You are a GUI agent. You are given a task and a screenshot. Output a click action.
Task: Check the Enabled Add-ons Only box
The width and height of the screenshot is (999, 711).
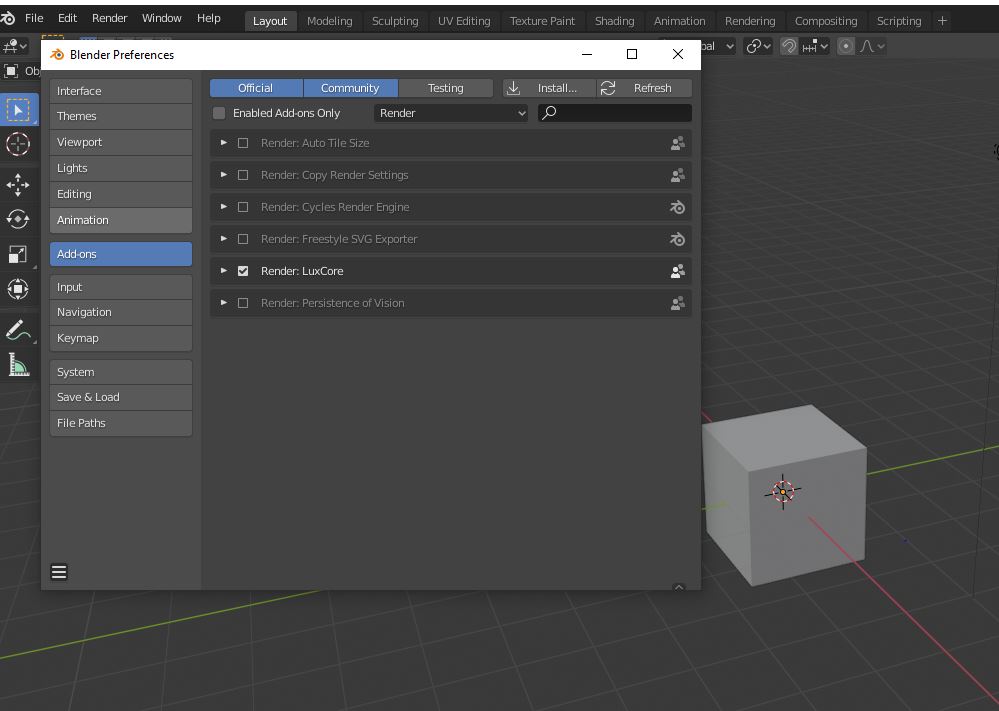[x=219, y=113]
